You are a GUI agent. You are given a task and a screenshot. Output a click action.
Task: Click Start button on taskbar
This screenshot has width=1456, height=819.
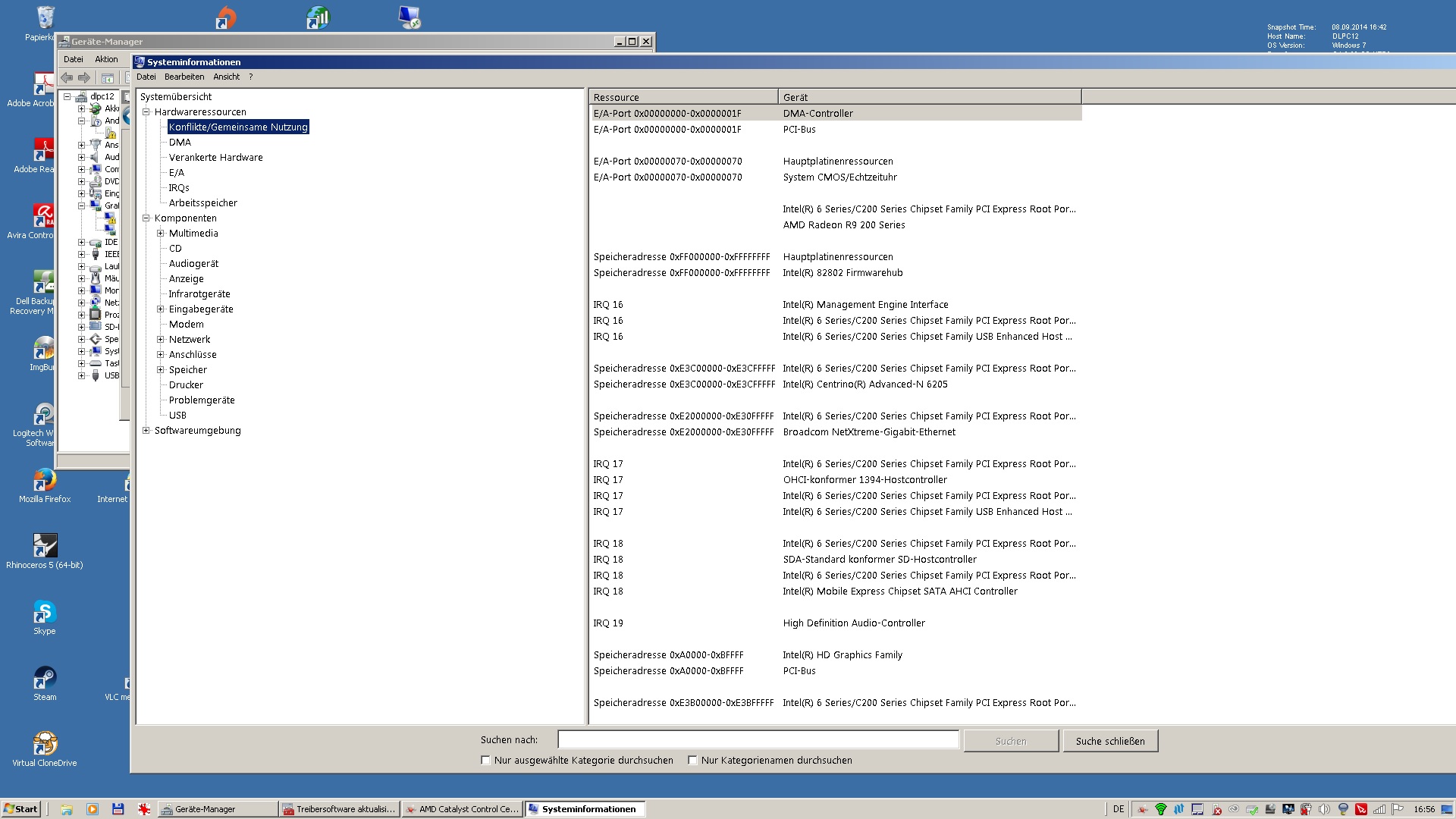[20, 809]
